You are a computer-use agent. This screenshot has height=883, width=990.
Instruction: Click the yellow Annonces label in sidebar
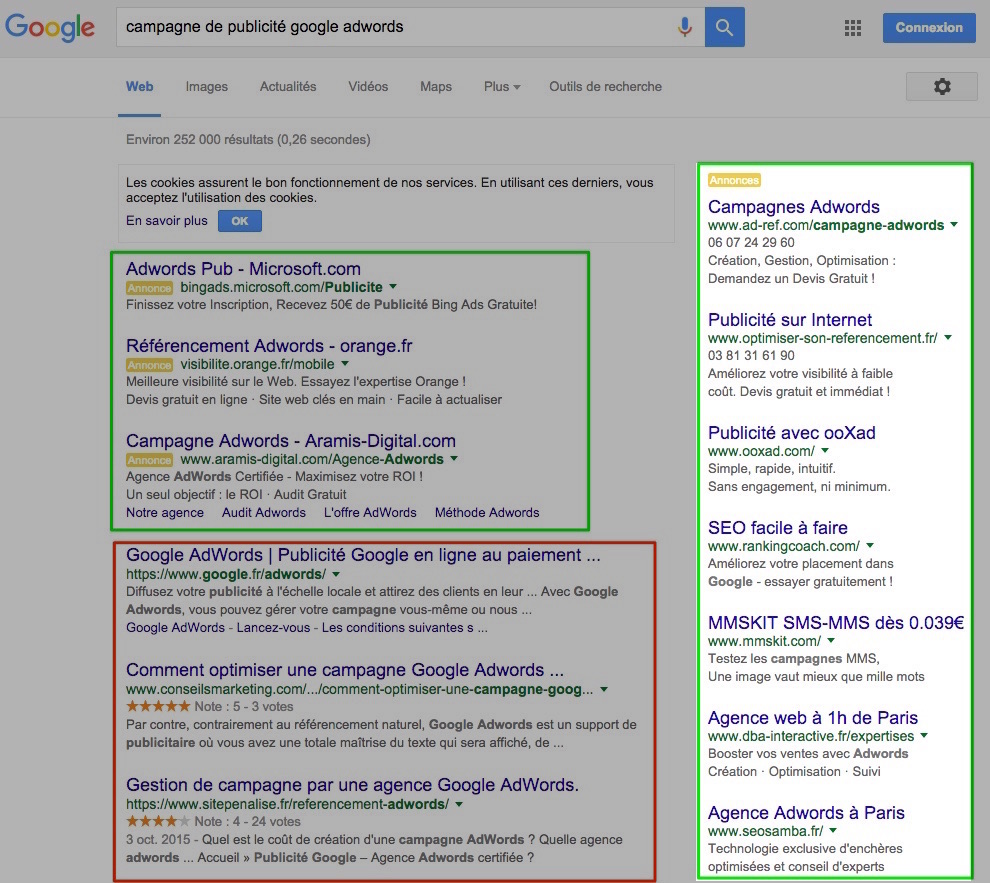tap(734, 180)
